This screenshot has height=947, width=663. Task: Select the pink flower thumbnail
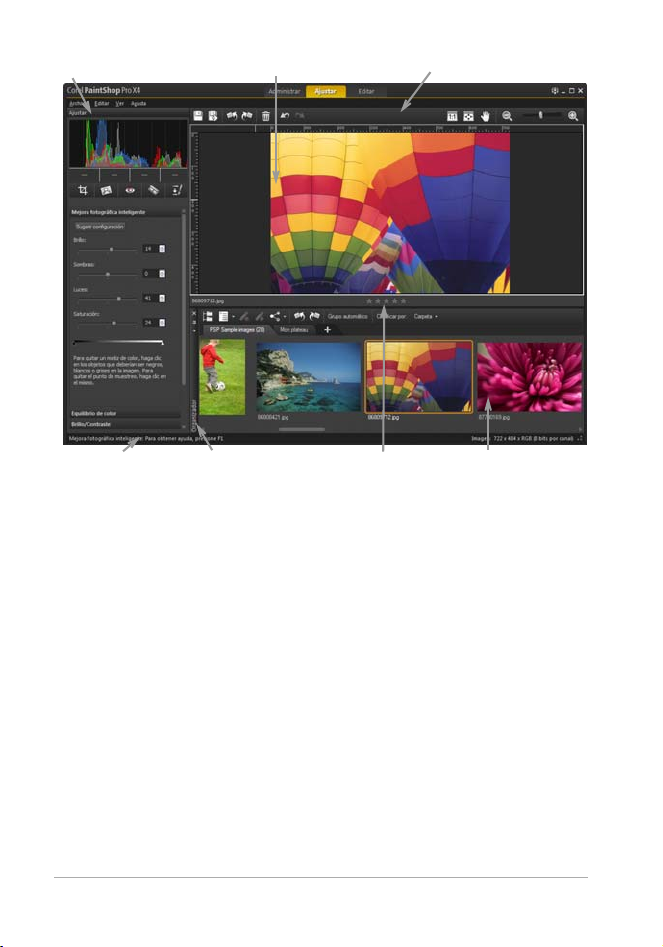530,377
